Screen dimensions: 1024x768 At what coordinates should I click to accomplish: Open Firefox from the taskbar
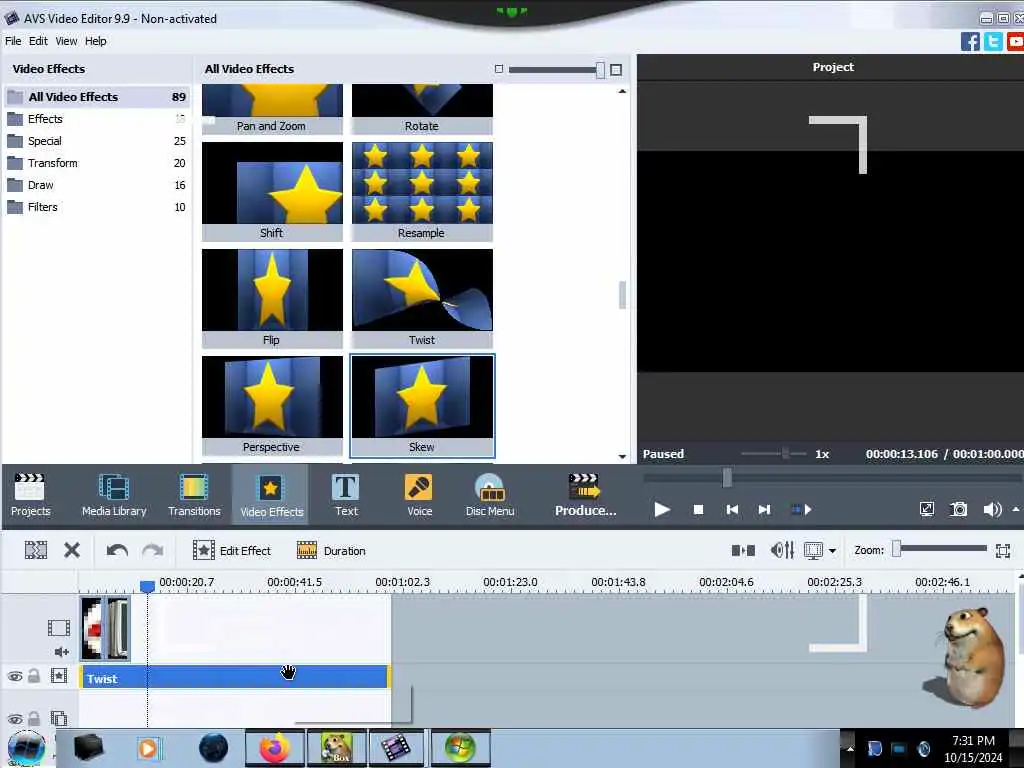pos(275,748)
